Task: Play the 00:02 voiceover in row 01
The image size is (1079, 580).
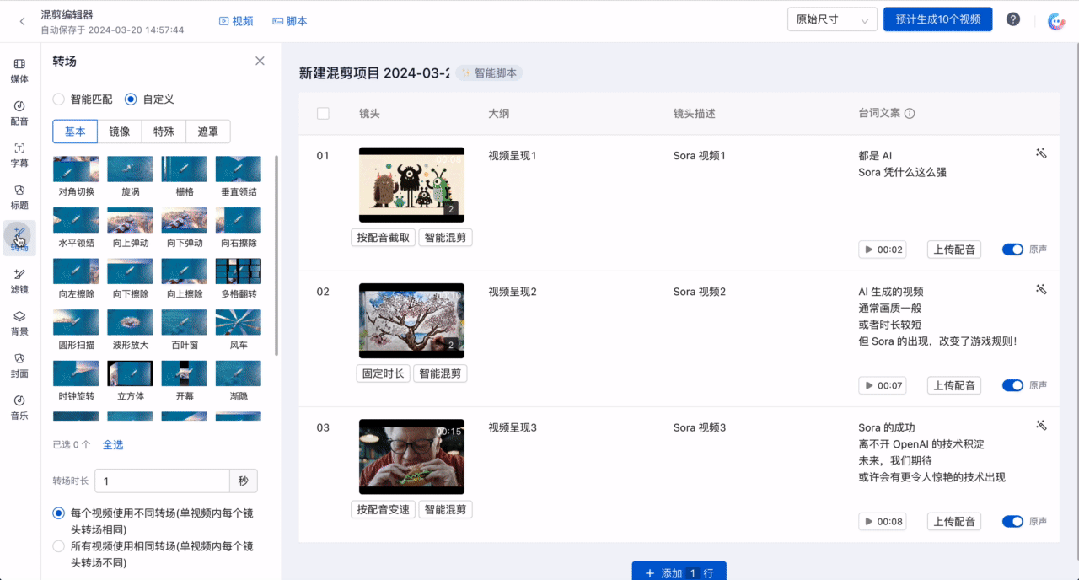Action: coord(882,250)
